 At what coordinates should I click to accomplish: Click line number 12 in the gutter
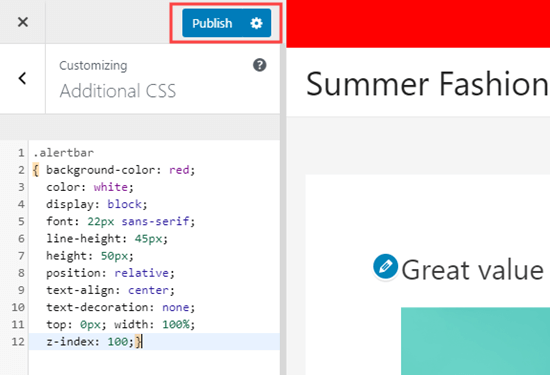point(18,342)
